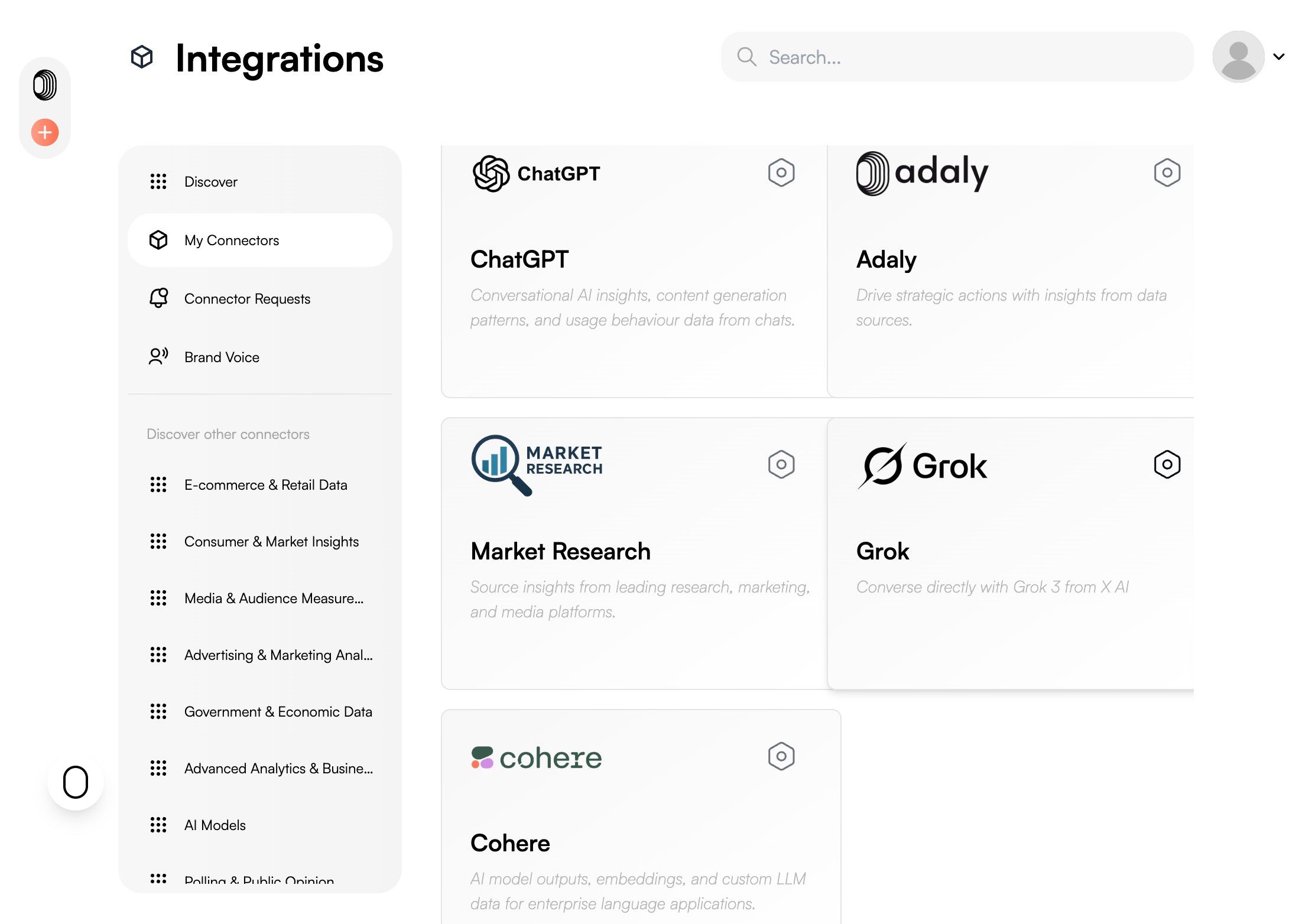Go to Connector Requests
The image size is (1312, 924).
[x=246, y=298]
